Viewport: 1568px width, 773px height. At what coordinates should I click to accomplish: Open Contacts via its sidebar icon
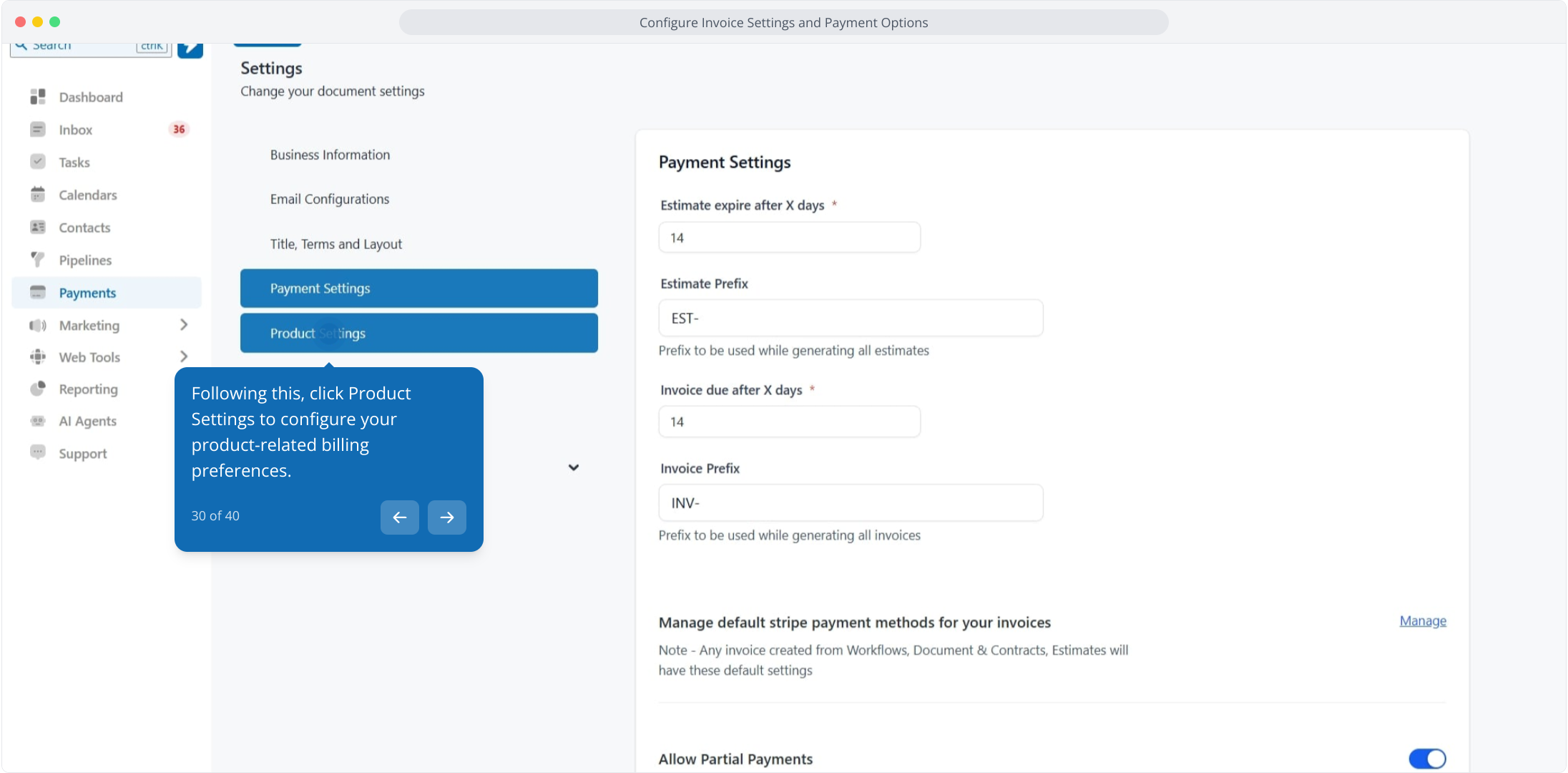coord(38,228)
